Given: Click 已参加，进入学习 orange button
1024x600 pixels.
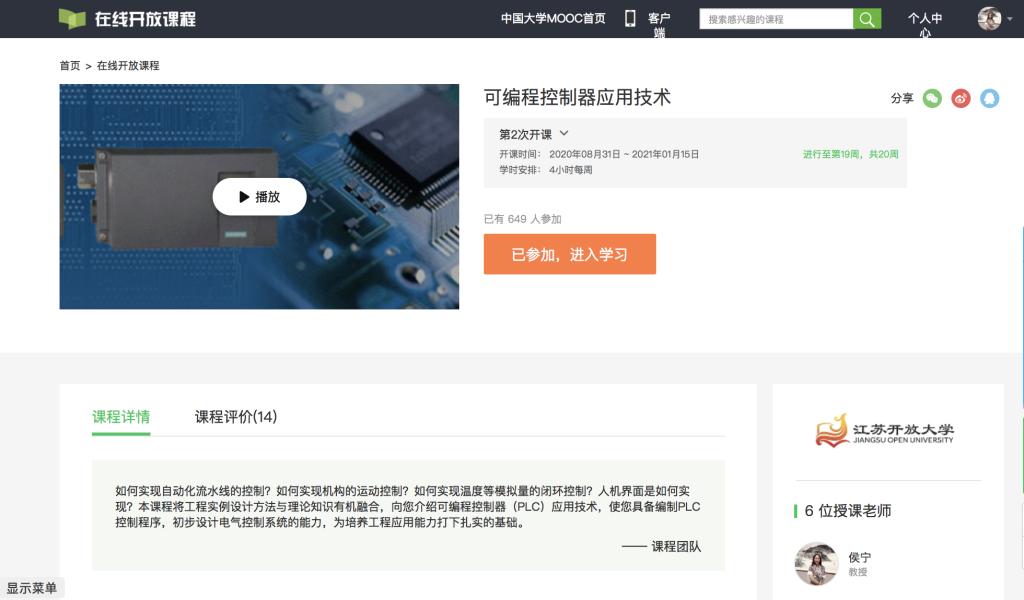Looking at the screenshot, I should (569, 254).
